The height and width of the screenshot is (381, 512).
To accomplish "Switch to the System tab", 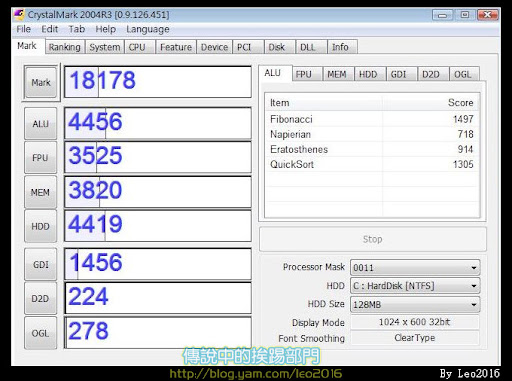I will tap(105, 47).
